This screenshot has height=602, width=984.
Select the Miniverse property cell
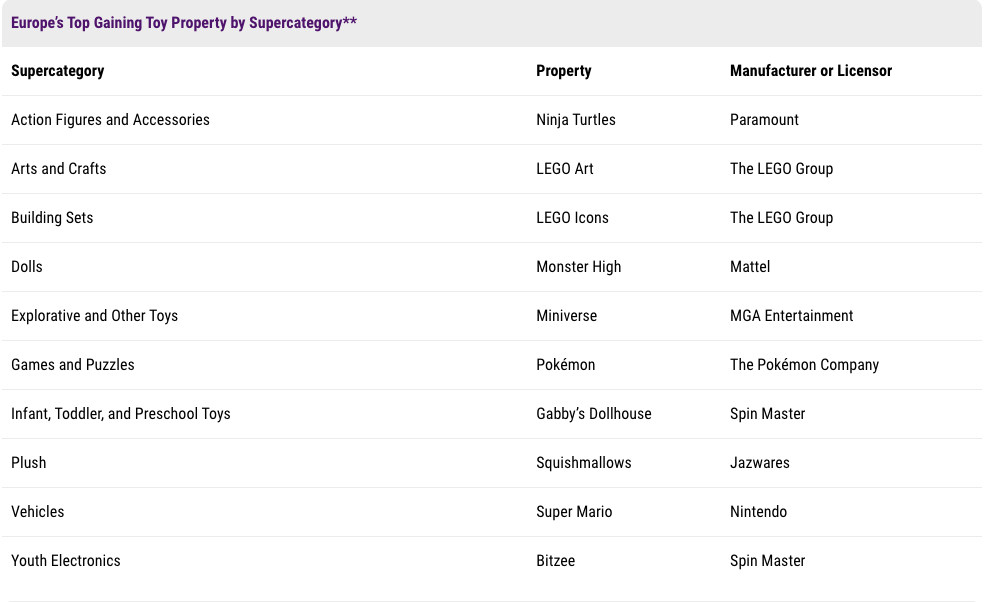tap(566, 316)
